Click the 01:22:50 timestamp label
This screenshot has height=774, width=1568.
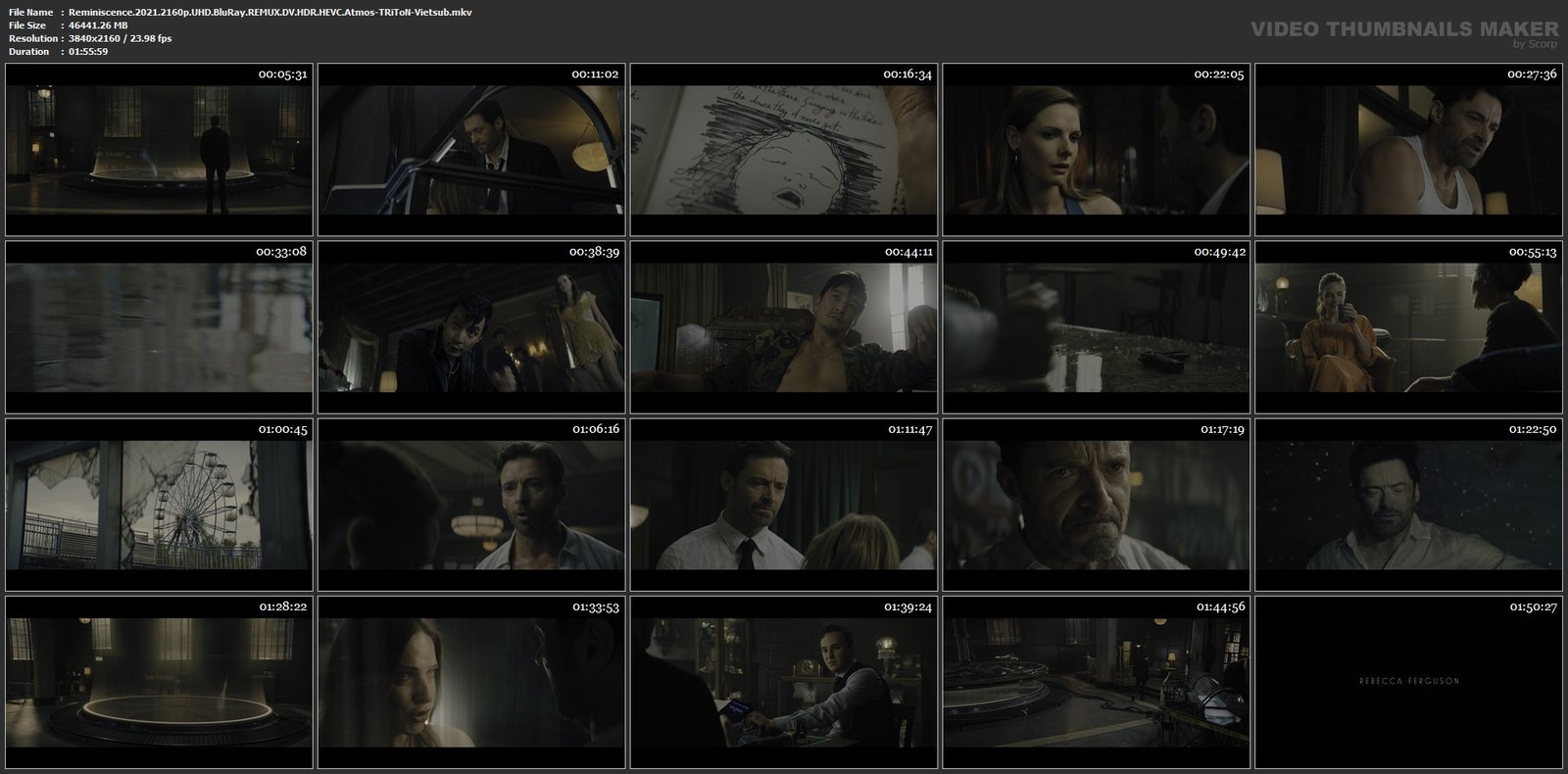click(1533, 429)
